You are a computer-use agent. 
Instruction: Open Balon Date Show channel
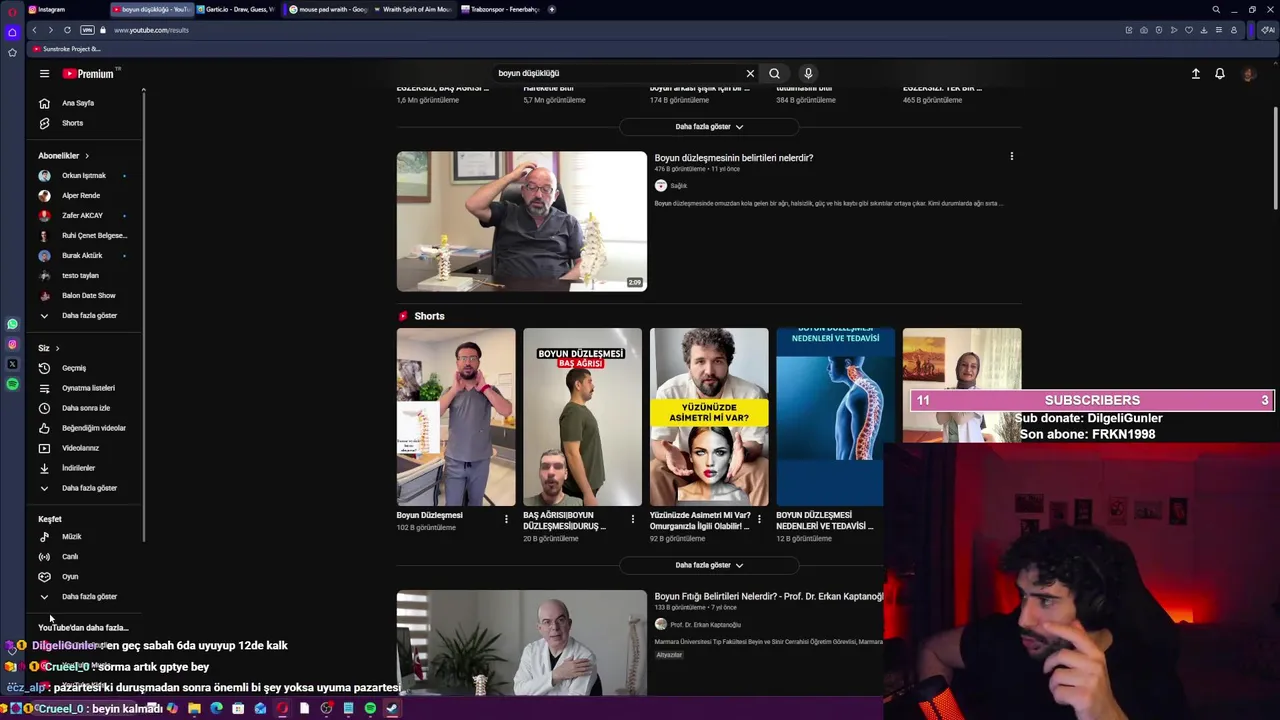point(88,296)
